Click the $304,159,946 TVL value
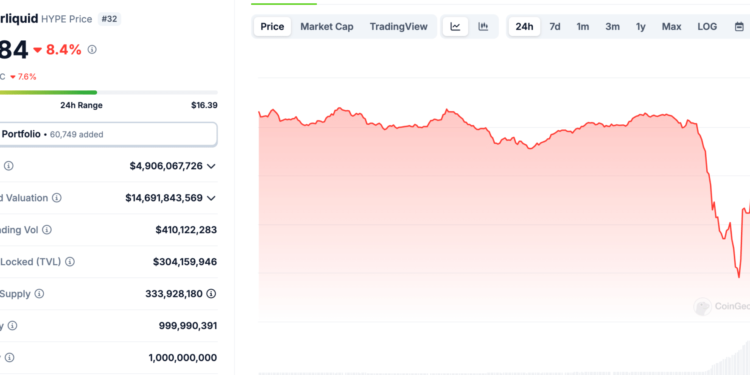Viewport: 750px width, 375px height. pos(185,262)
